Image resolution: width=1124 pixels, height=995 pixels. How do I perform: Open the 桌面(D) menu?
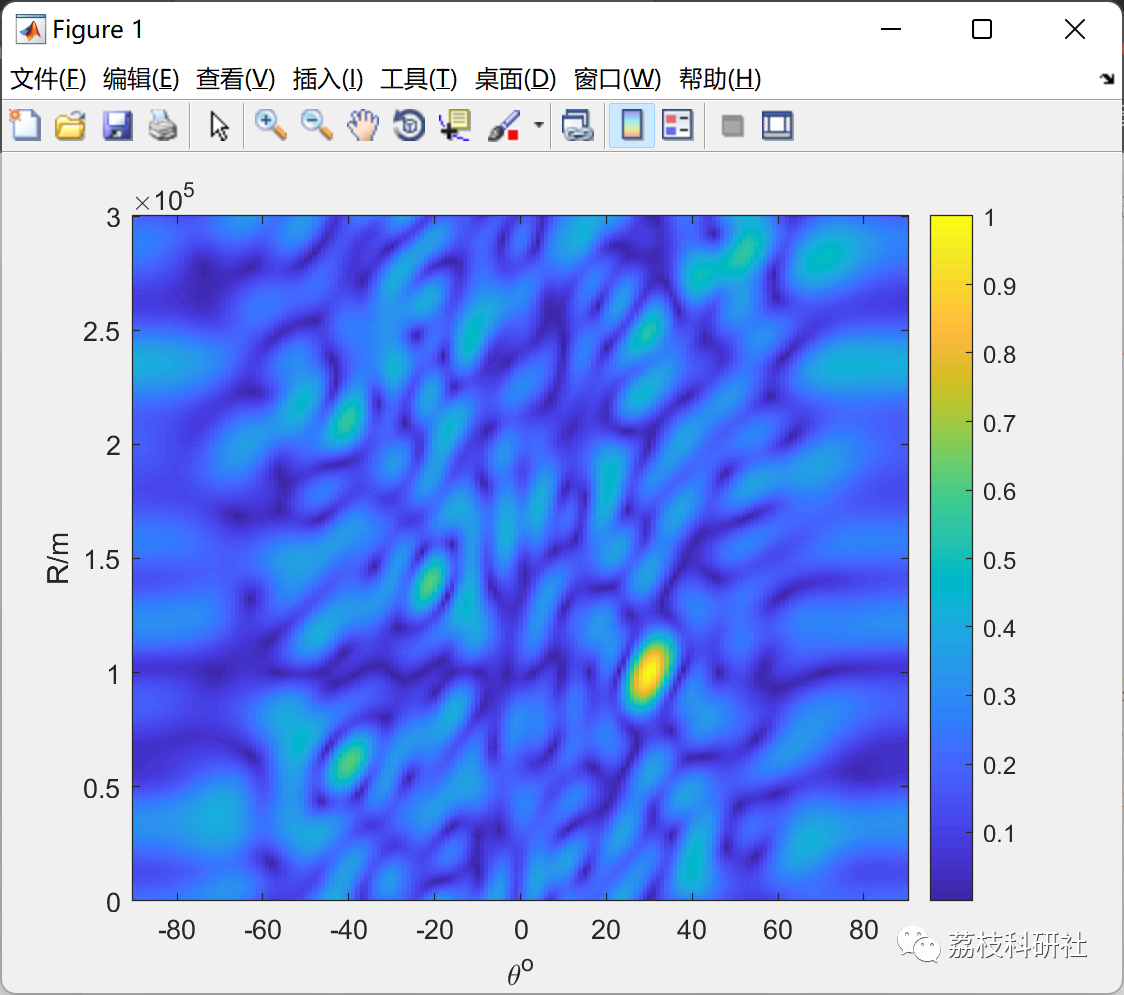coord(515,79)
